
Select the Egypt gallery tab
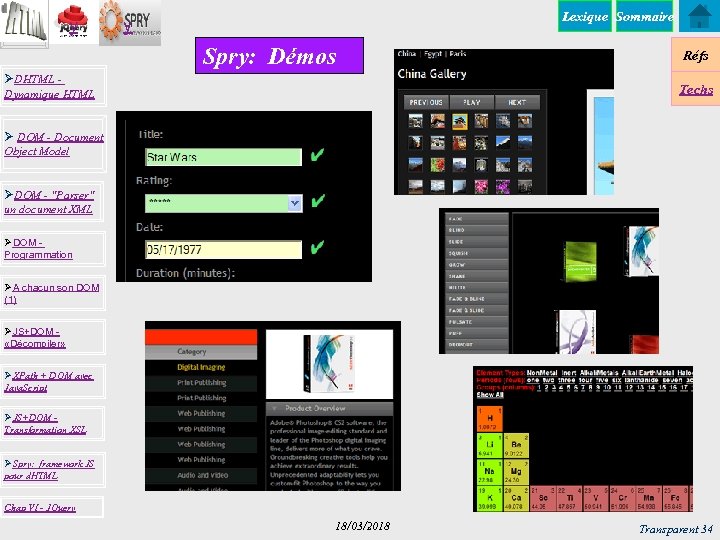click(x=433, y=54)
